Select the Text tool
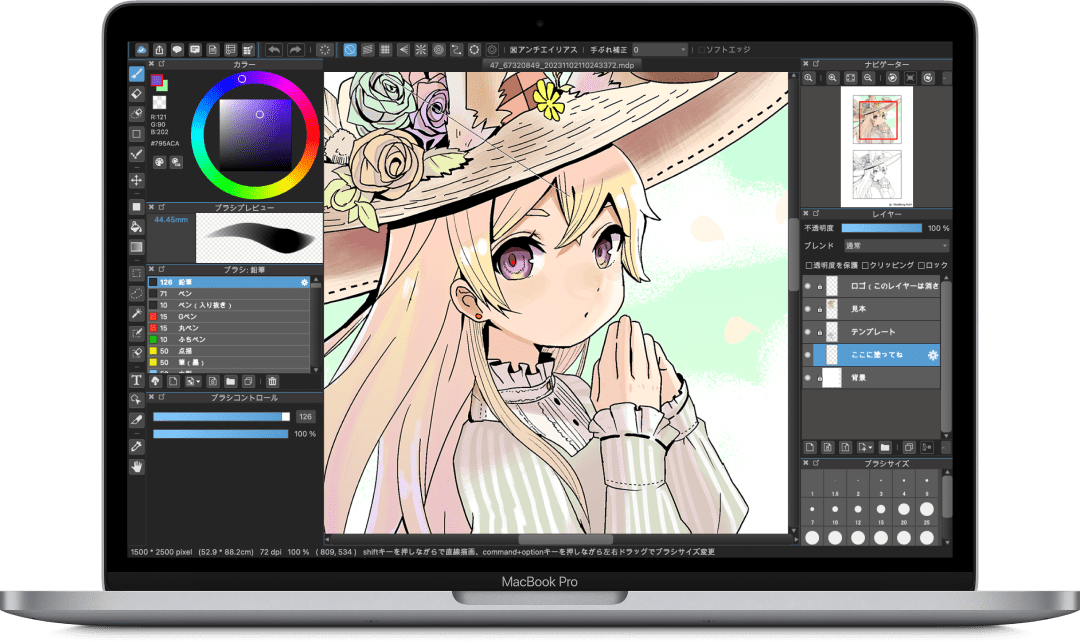The width and height of the screenshot is (1080, 643). 137,380
